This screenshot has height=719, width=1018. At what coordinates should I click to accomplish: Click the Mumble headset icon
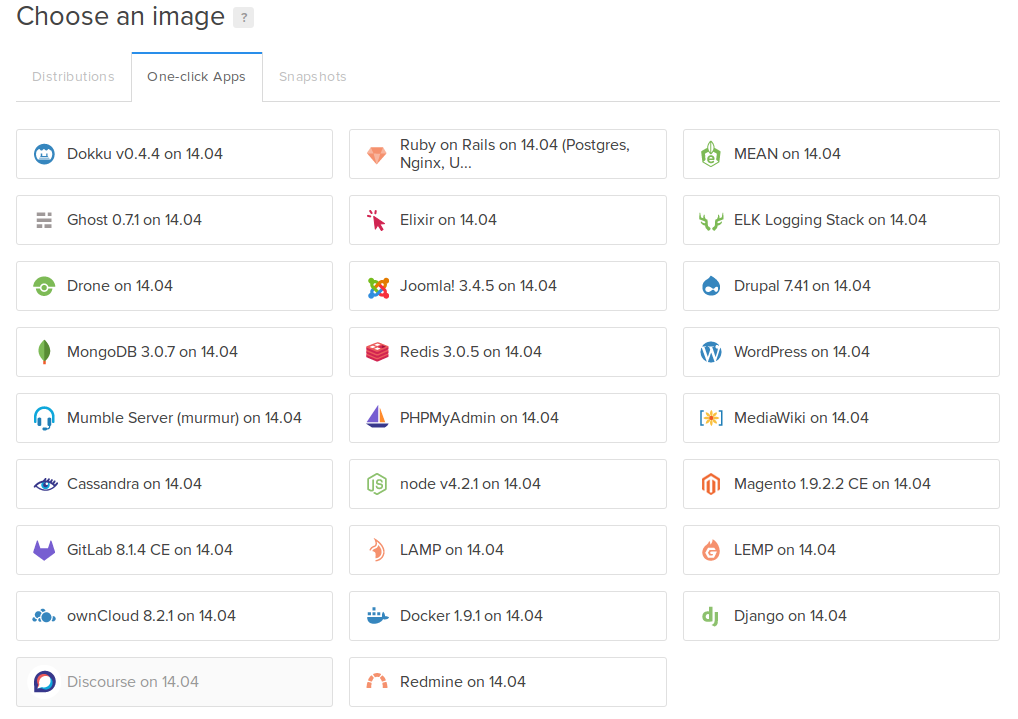[44, 418]
